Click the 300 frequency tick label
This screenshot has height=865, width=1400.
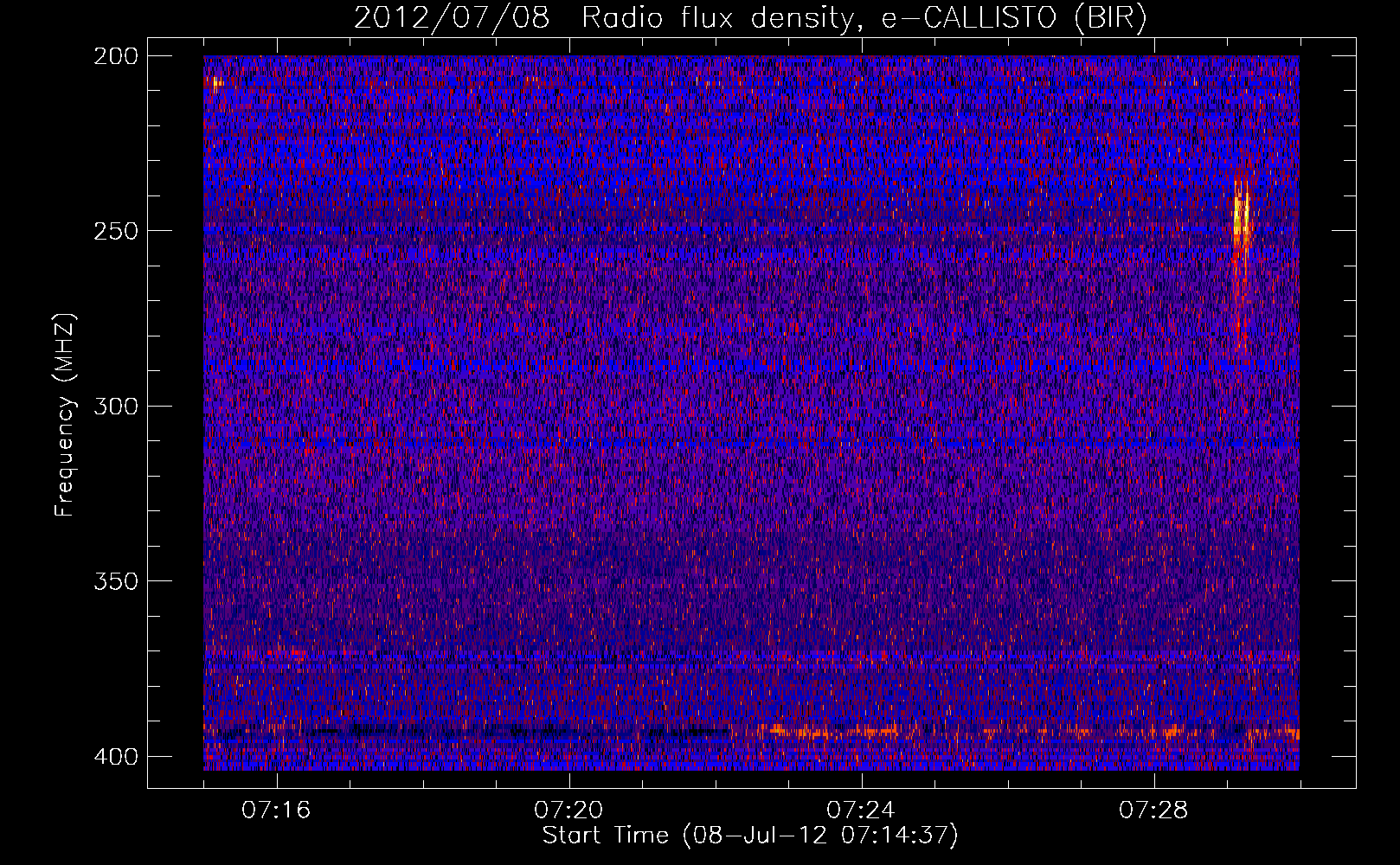(116, 407)
